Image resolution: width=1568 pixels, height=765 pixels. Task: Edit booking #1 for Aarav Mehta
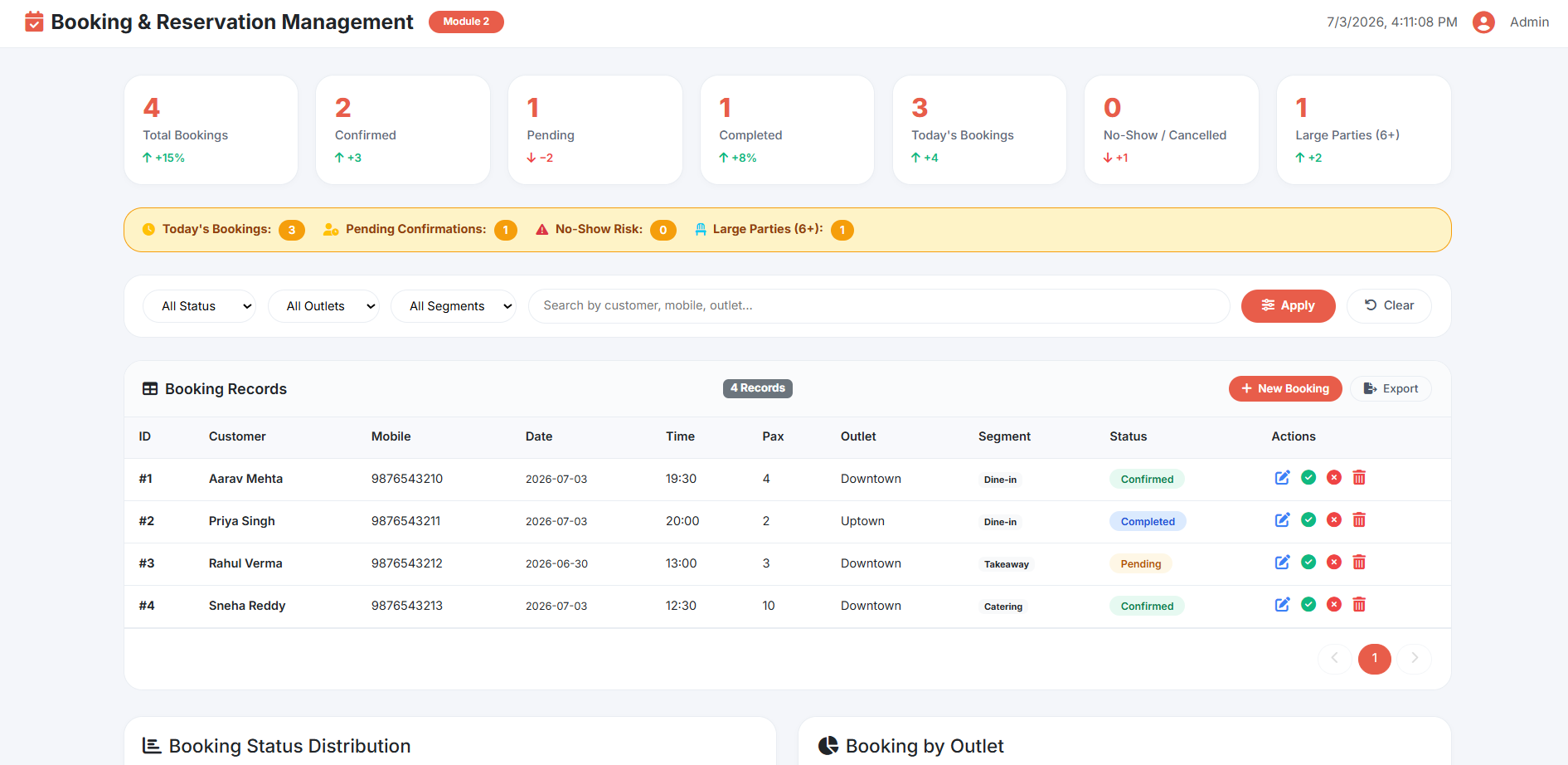click(x=1282, y=478)
